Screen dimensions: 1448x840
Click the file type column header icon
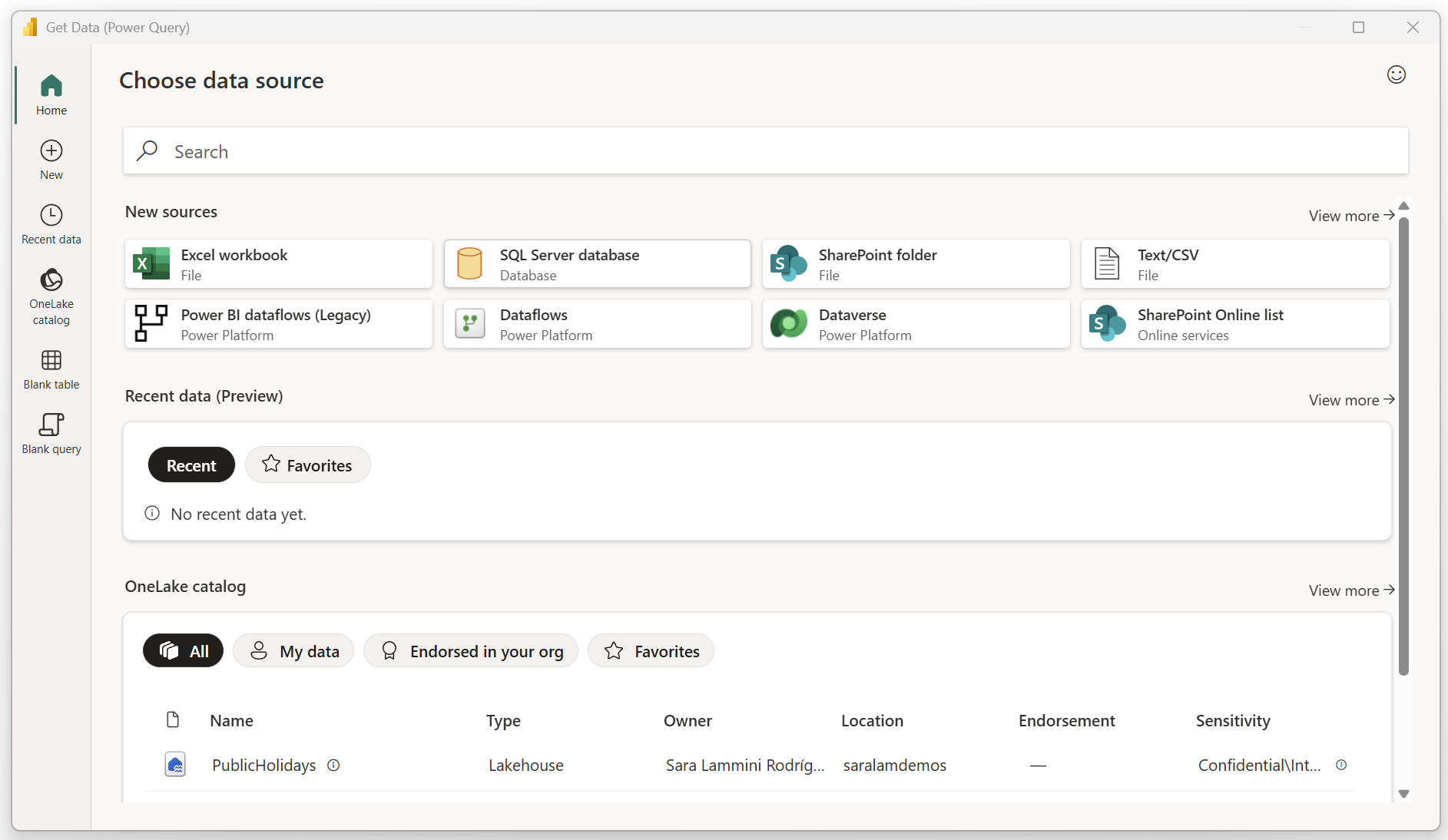(173, 719)
